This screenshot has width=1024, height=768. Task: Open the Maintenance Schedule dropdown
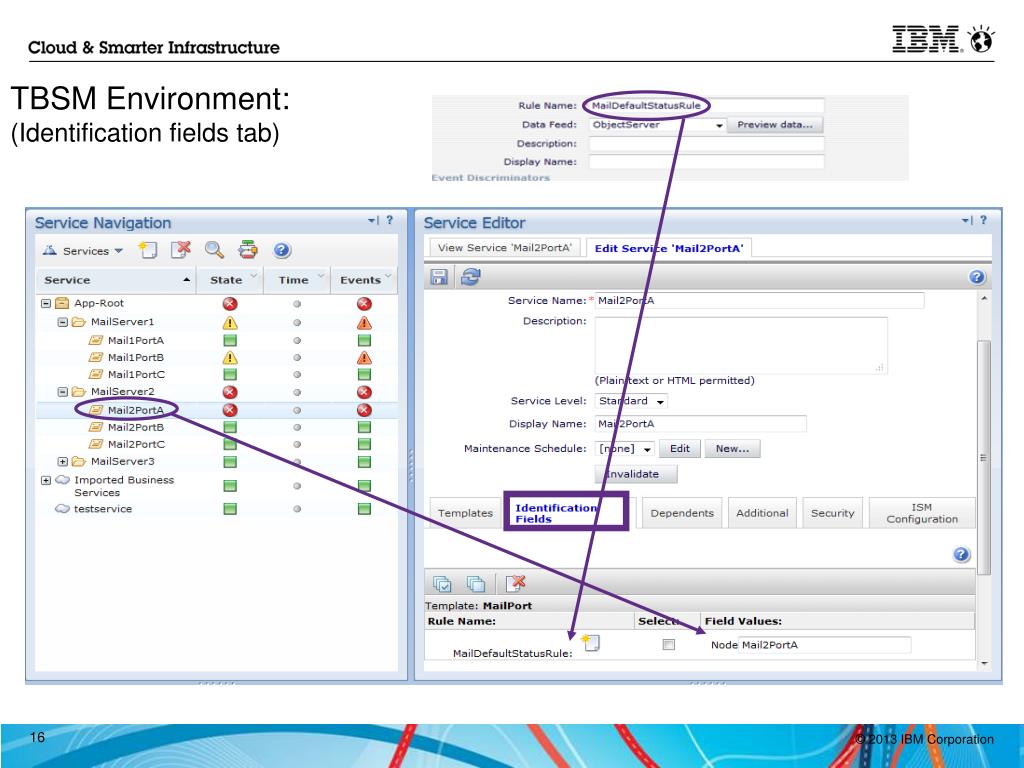[625, 449]
